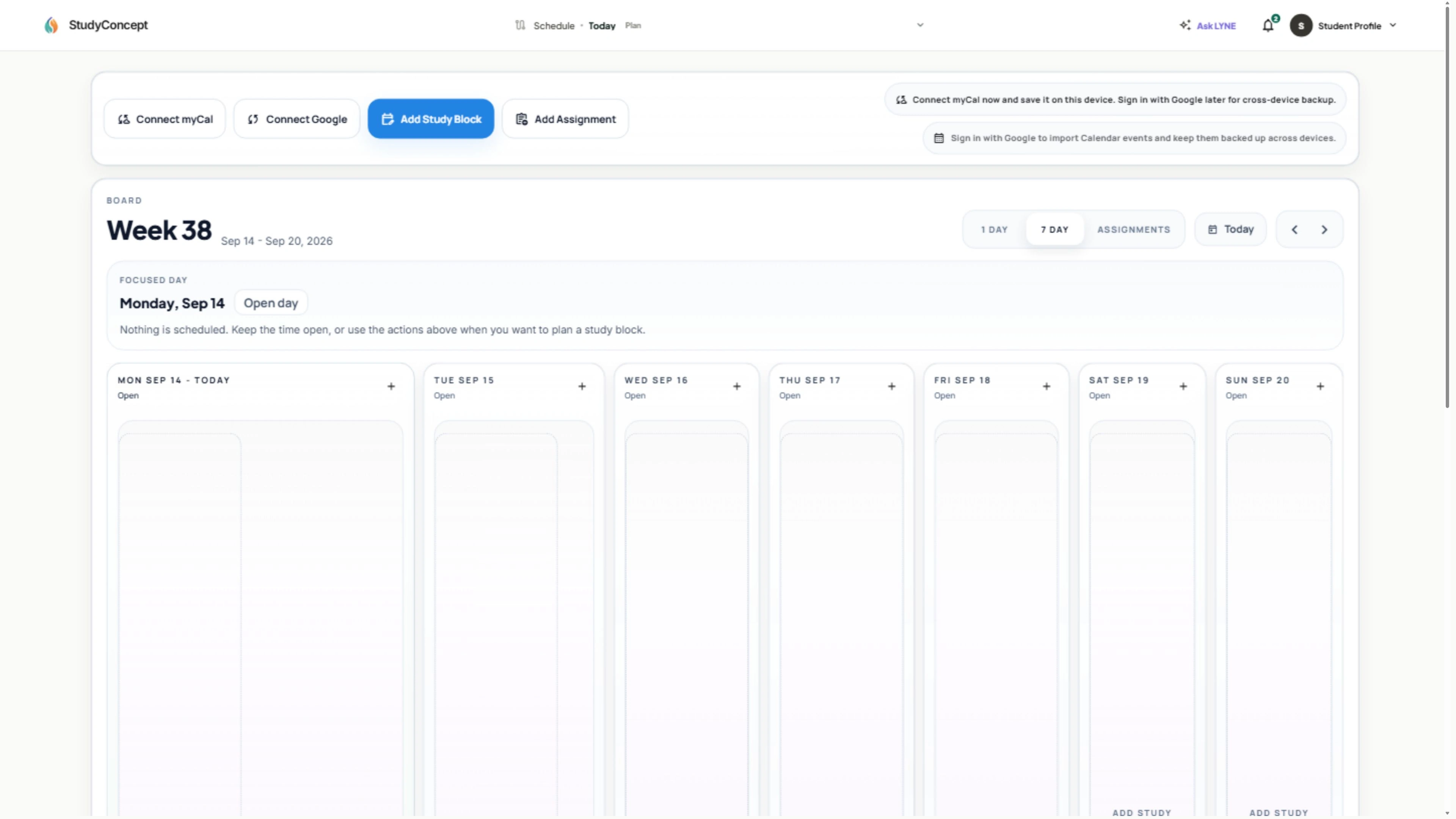Click the StudyConcept brand name

coord(108,25)
